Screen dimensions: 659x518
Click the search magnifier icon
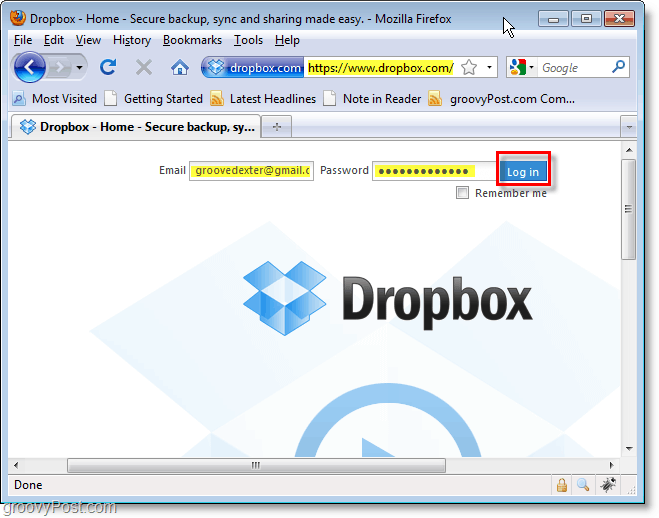pos(619,67)
